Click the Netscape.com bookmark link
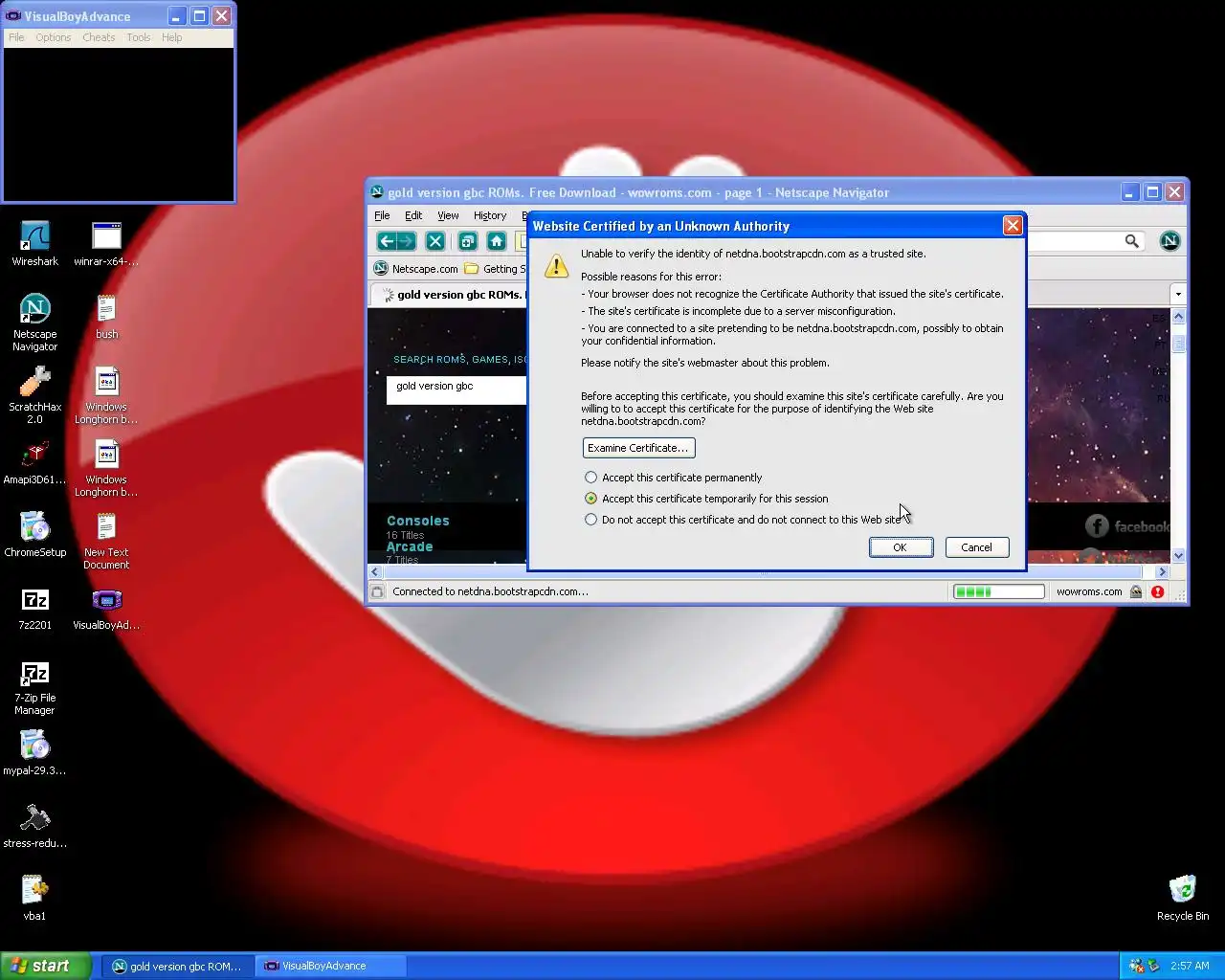 tap(416, 269)
